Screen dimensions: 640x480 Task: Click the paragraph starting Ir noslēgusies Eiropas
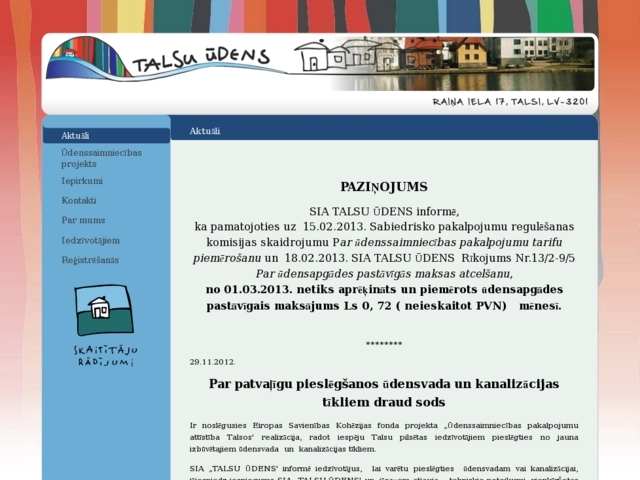[x=384, y=437]
